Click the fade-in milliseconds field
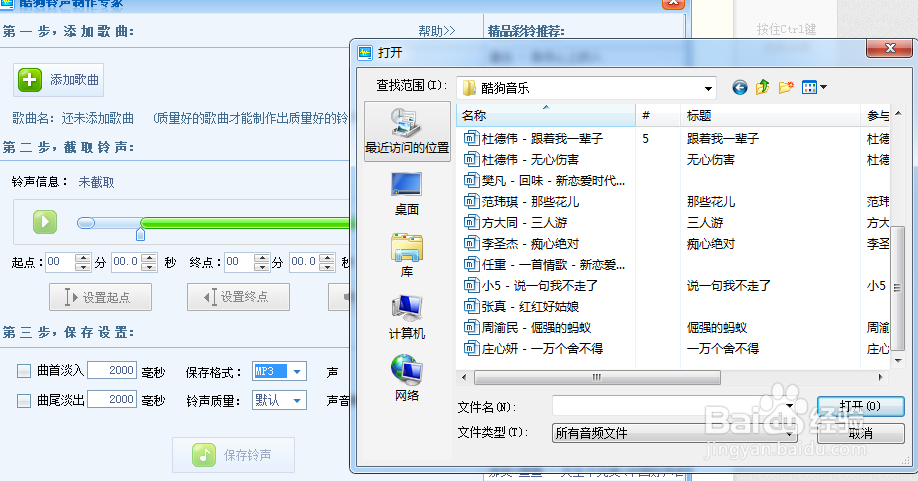The image size is (918, 481). click(x=112, y=370)
